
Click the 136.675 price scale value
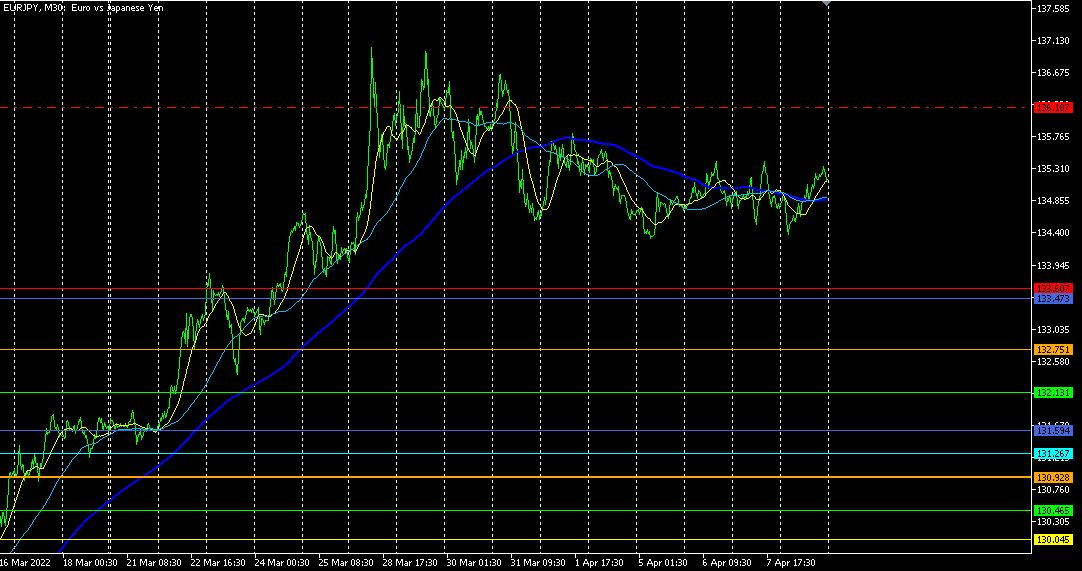[x=1053, y=72]
